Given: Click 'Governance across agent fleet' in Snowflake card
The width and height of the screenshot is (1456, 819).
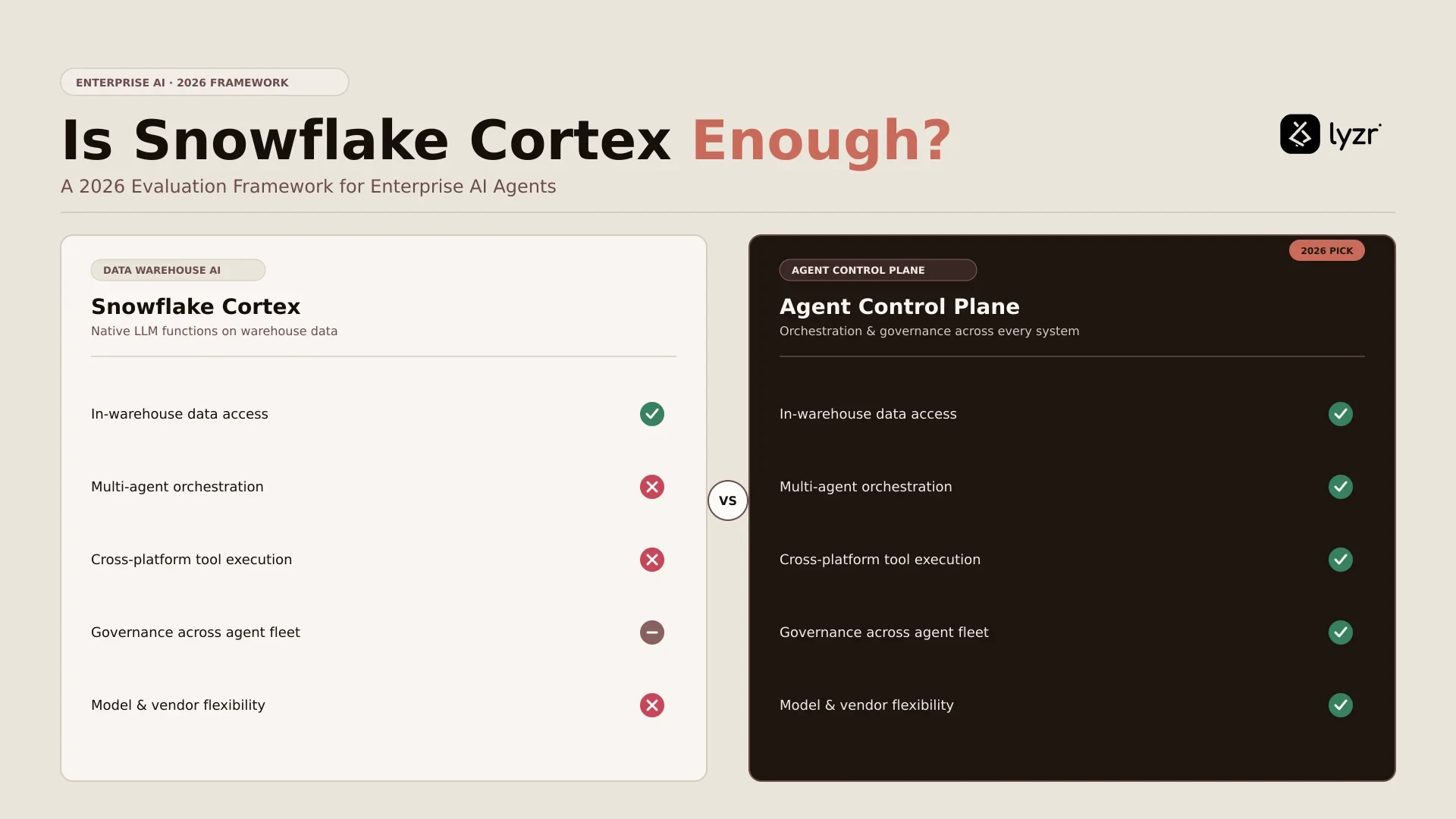Looking at the screenshot, I should click(x=196, y=632).
